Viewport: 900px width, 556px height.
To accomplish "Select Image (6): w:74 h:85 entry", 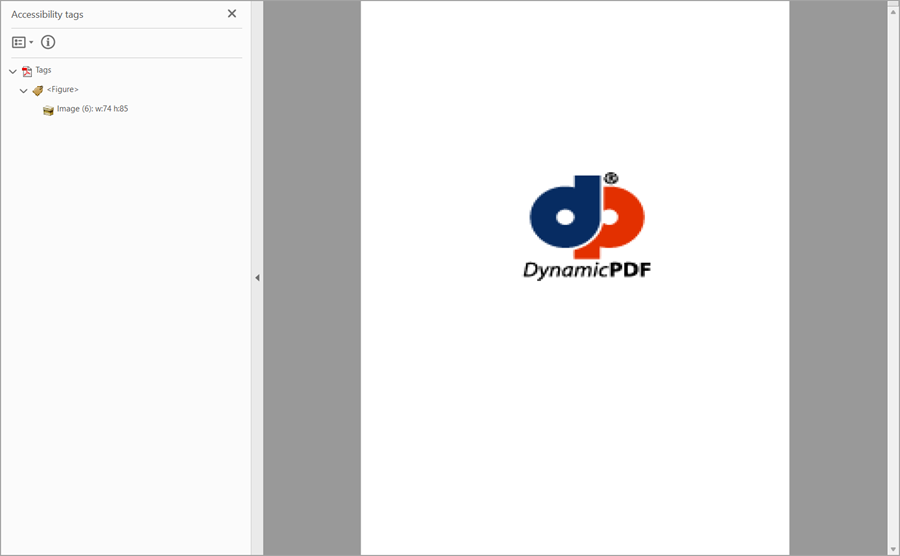I will point(92,109).
